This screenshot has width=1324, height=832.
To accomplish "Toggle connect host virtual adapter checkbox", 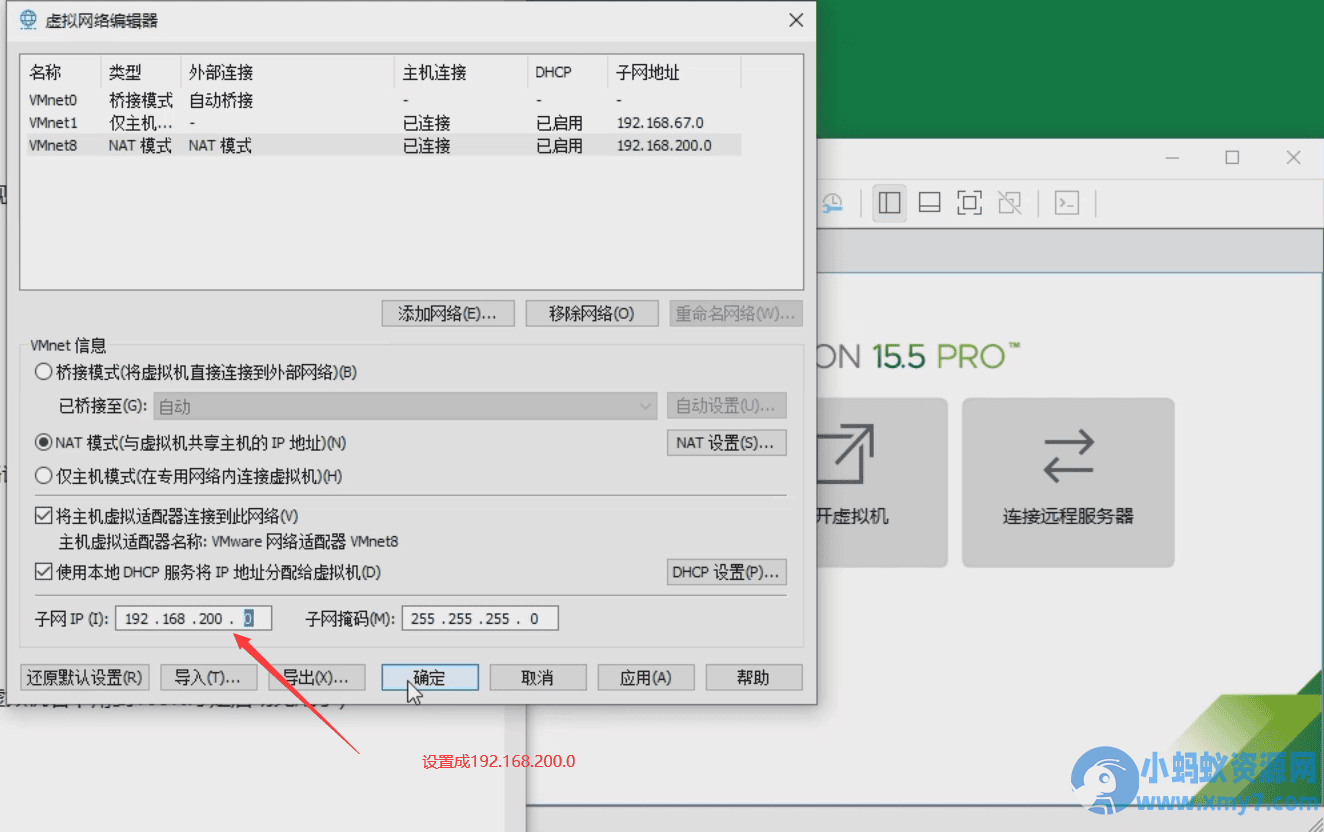I will [43, 516].
